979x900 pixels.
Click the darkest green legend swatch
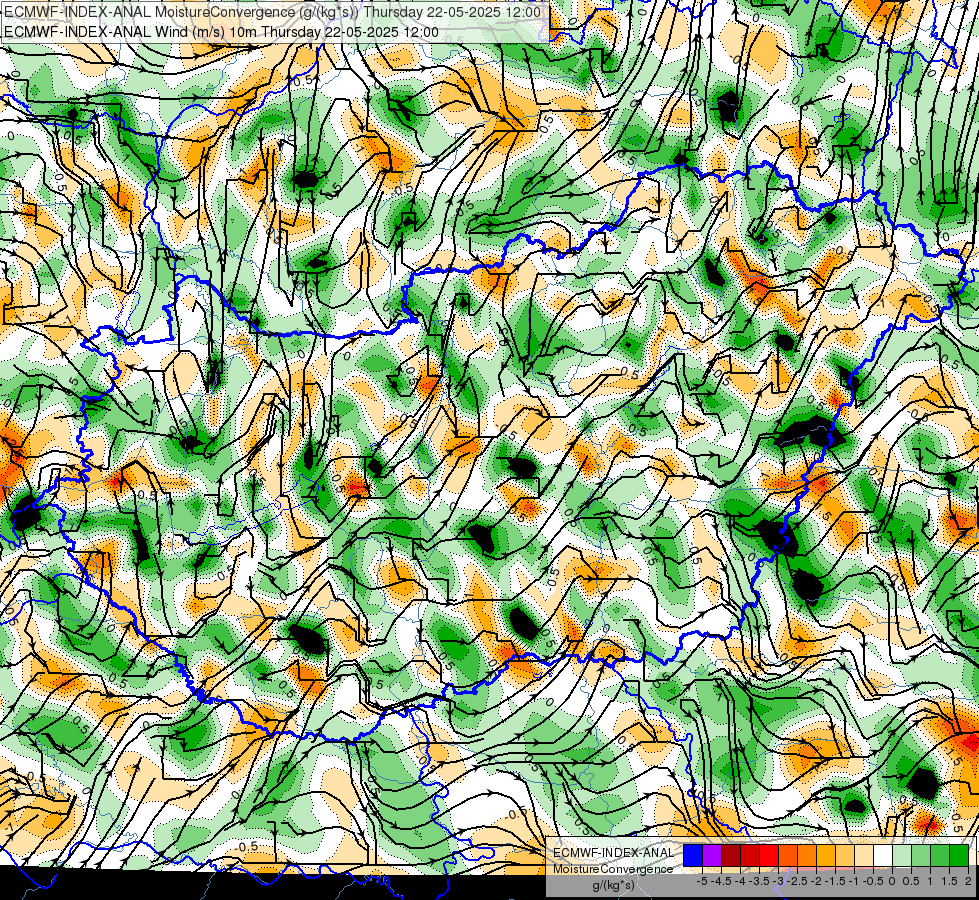coord(959,855)
